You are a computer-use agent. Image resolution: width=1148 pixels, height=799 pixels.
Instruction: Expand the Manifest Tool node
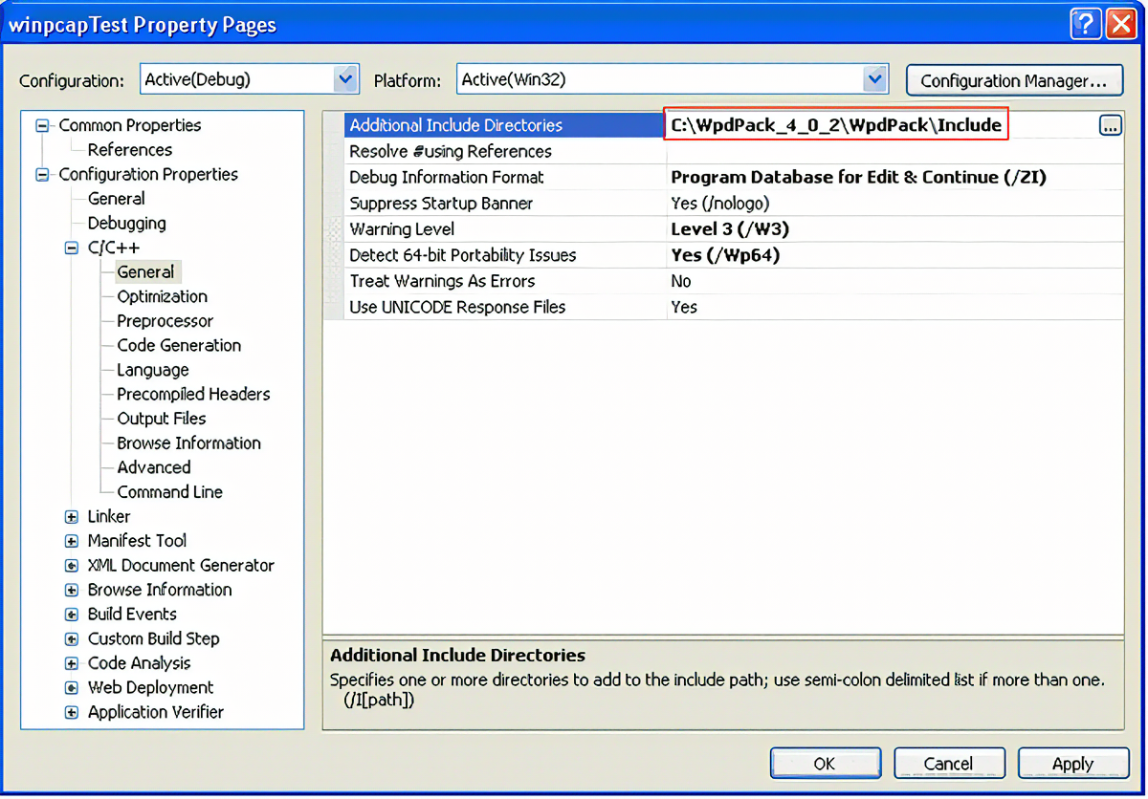click(72, 541)
